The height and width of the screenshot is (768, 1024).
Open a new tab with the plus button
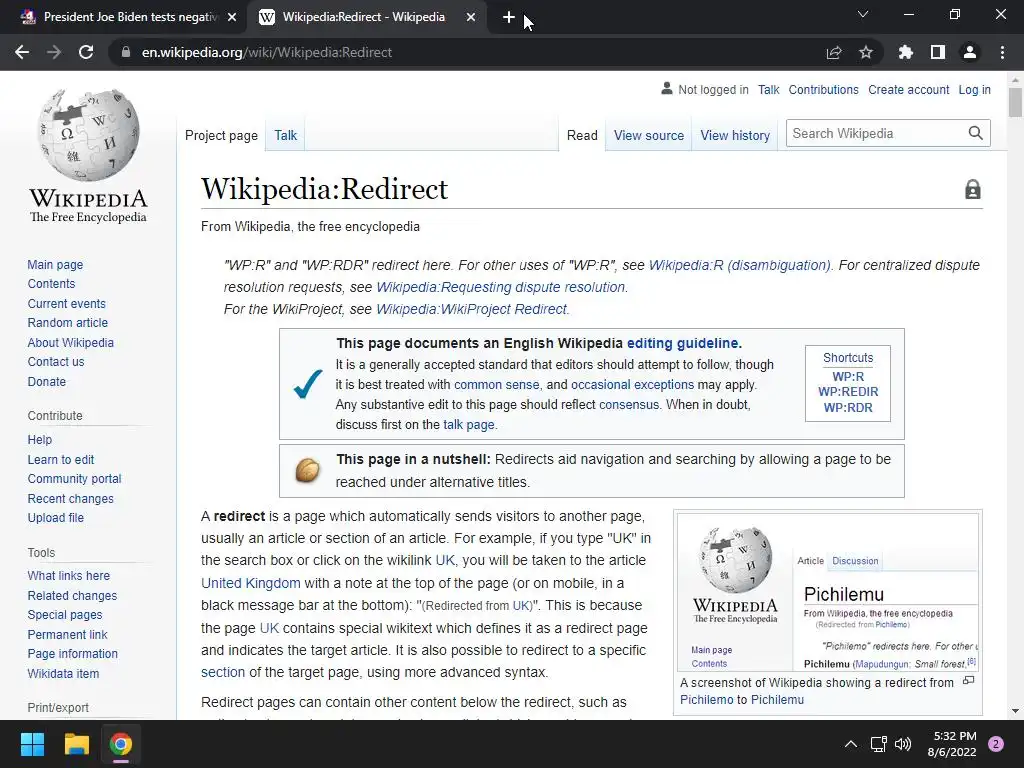click(x=509, y=18)
